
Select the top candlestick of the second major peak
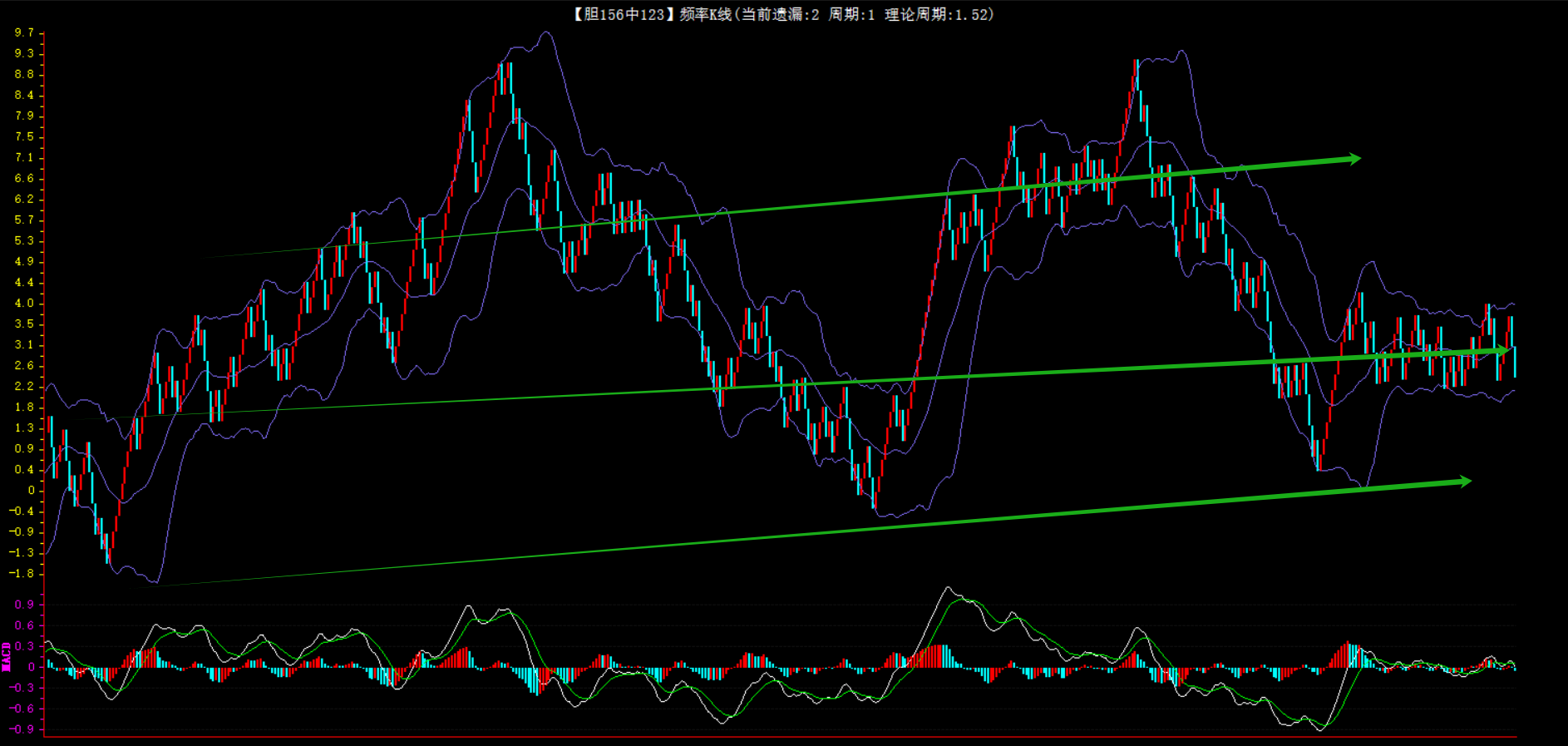pyautogui.click(x=1136, y=73)
